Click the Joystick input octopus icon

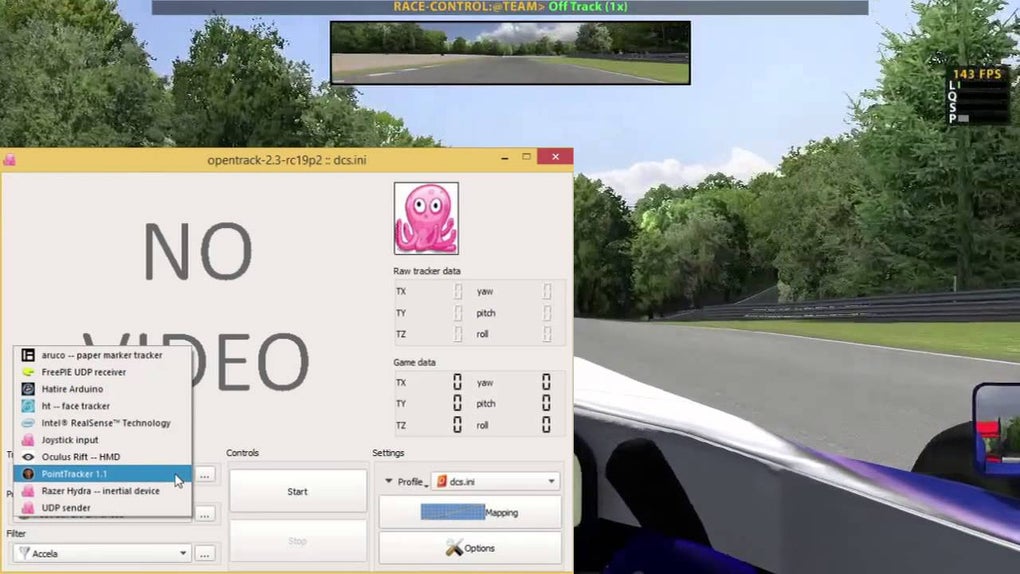tap(28, 440)
